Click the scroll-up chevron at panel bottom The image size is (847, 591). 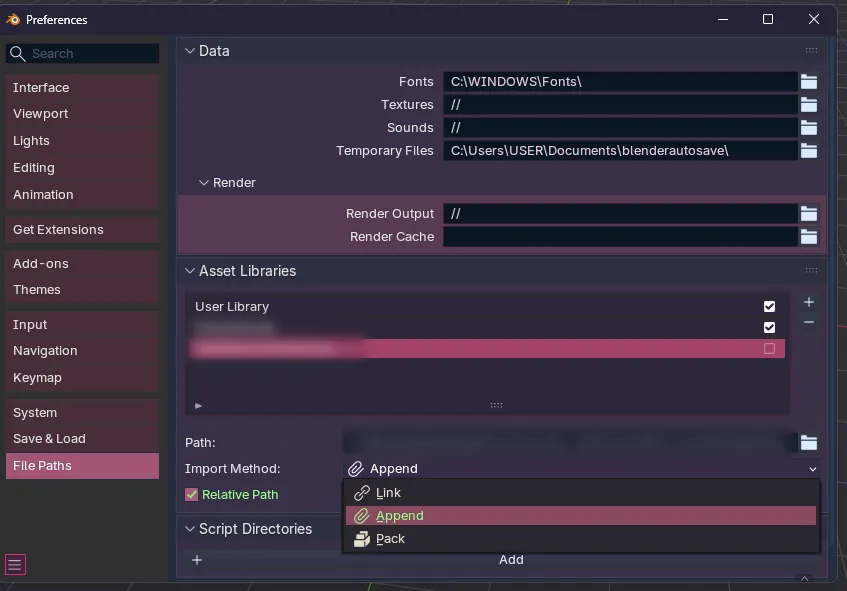pyautogui.click(x=804, y=579)
